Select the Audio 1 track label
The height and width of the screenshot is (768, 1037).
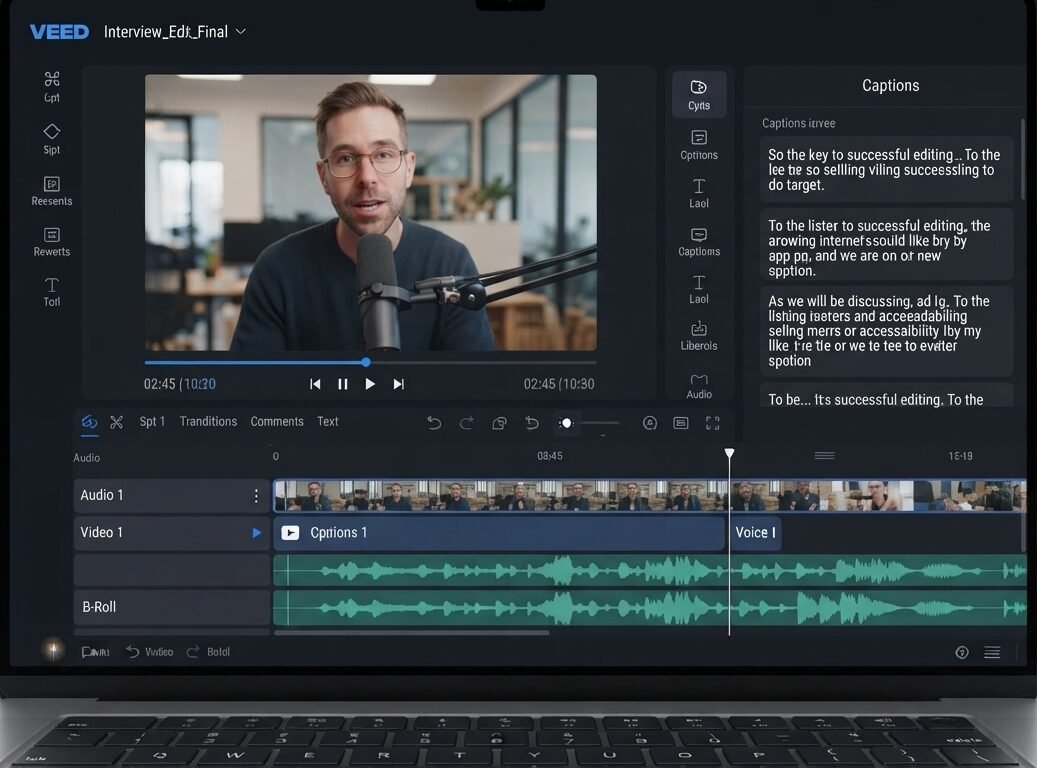(x=102, y=495)
